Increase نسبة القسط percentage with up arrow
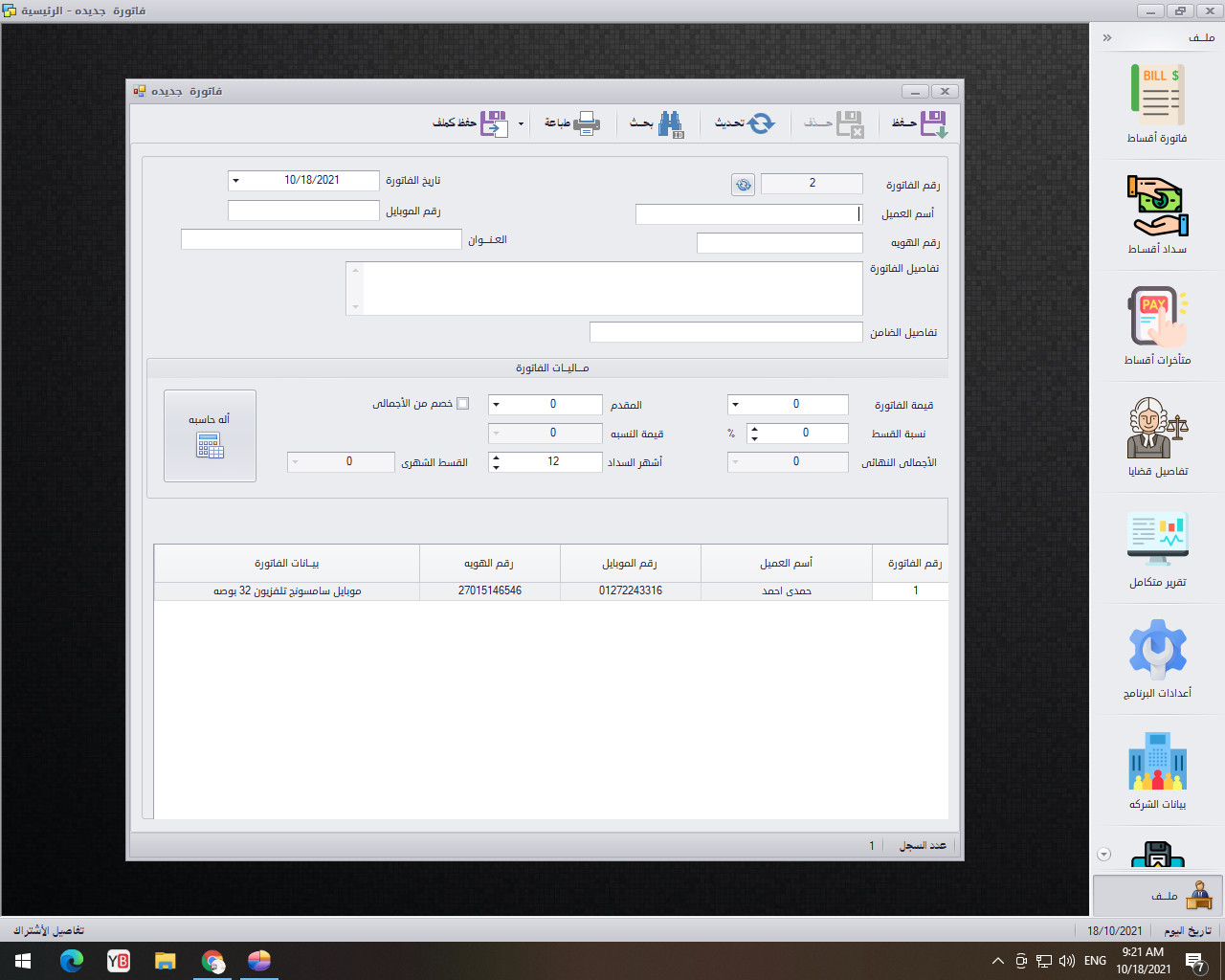Image resolution: width=1225 pixels, height=980 pixels. (754, 429)
